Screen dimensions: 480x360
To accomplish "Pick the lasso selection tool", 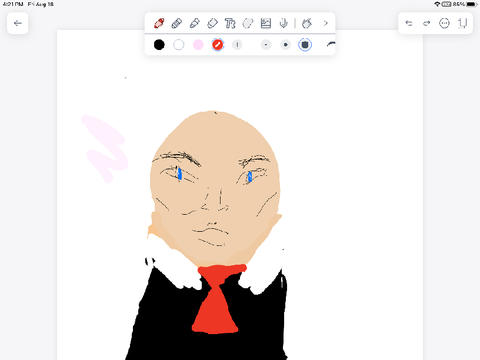I will tap(248, 23).
